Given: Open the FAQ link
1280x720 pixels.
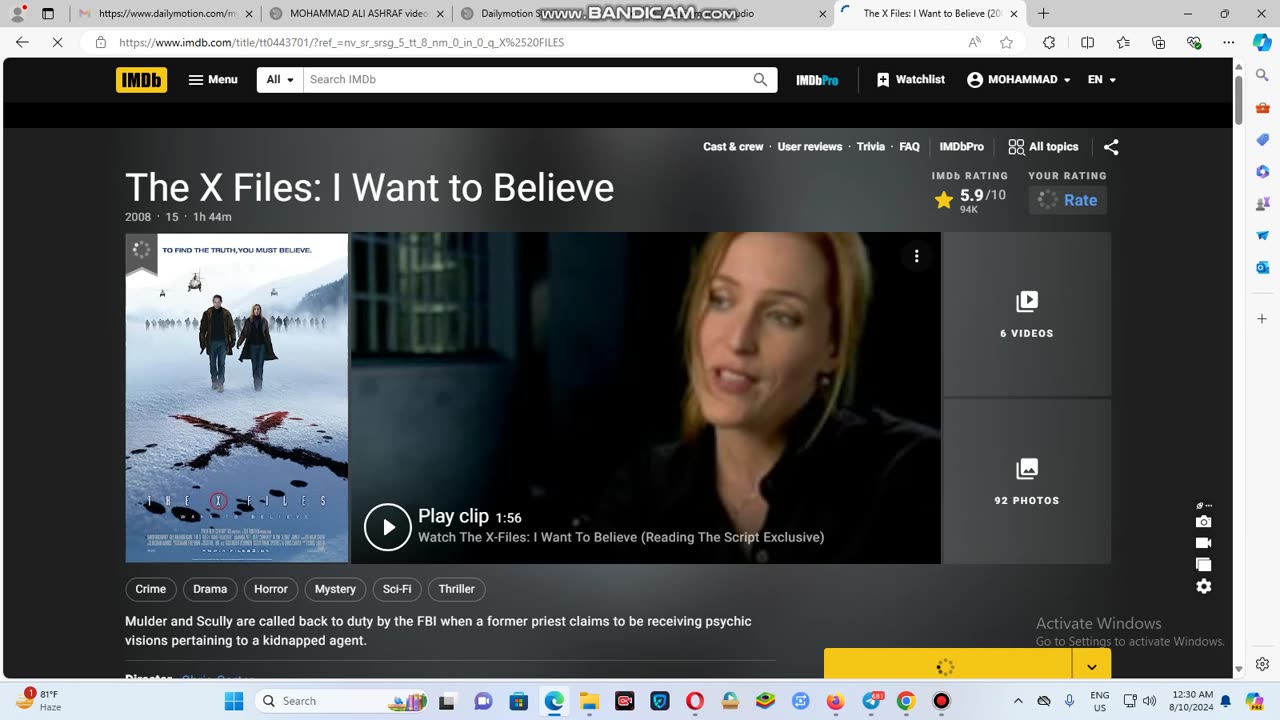Looking at the screenshot, I should (909, 147).
